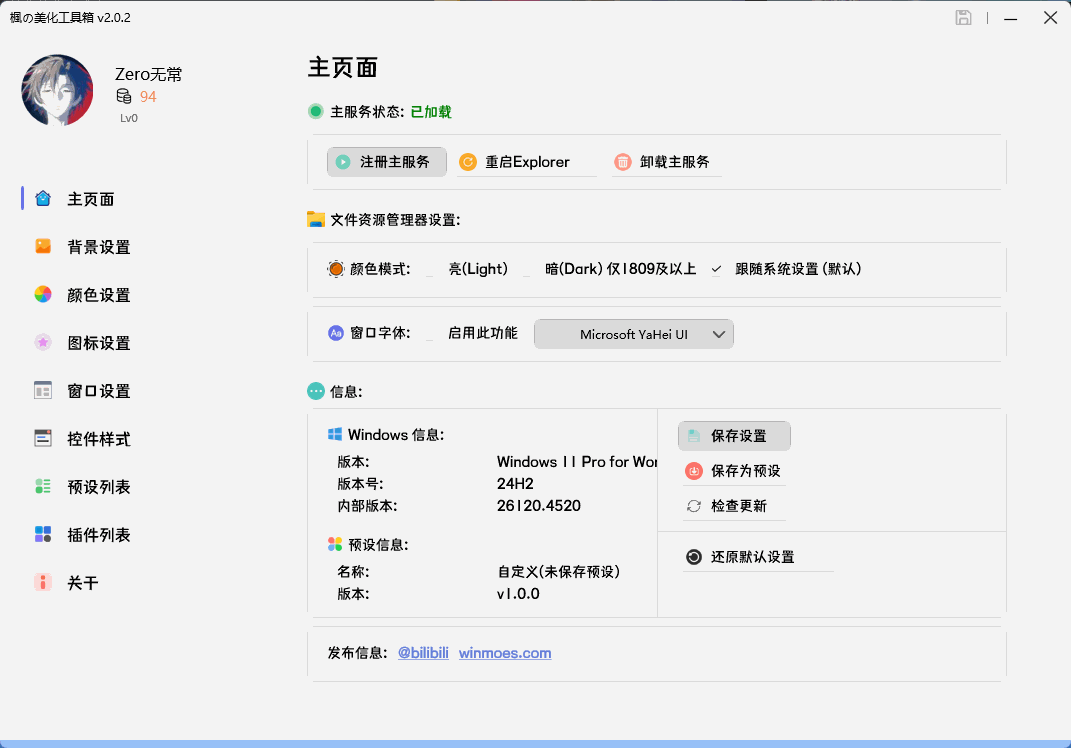Click the 窗口设置 window icon
1071x748 pixels.
[x=43, y=391]
